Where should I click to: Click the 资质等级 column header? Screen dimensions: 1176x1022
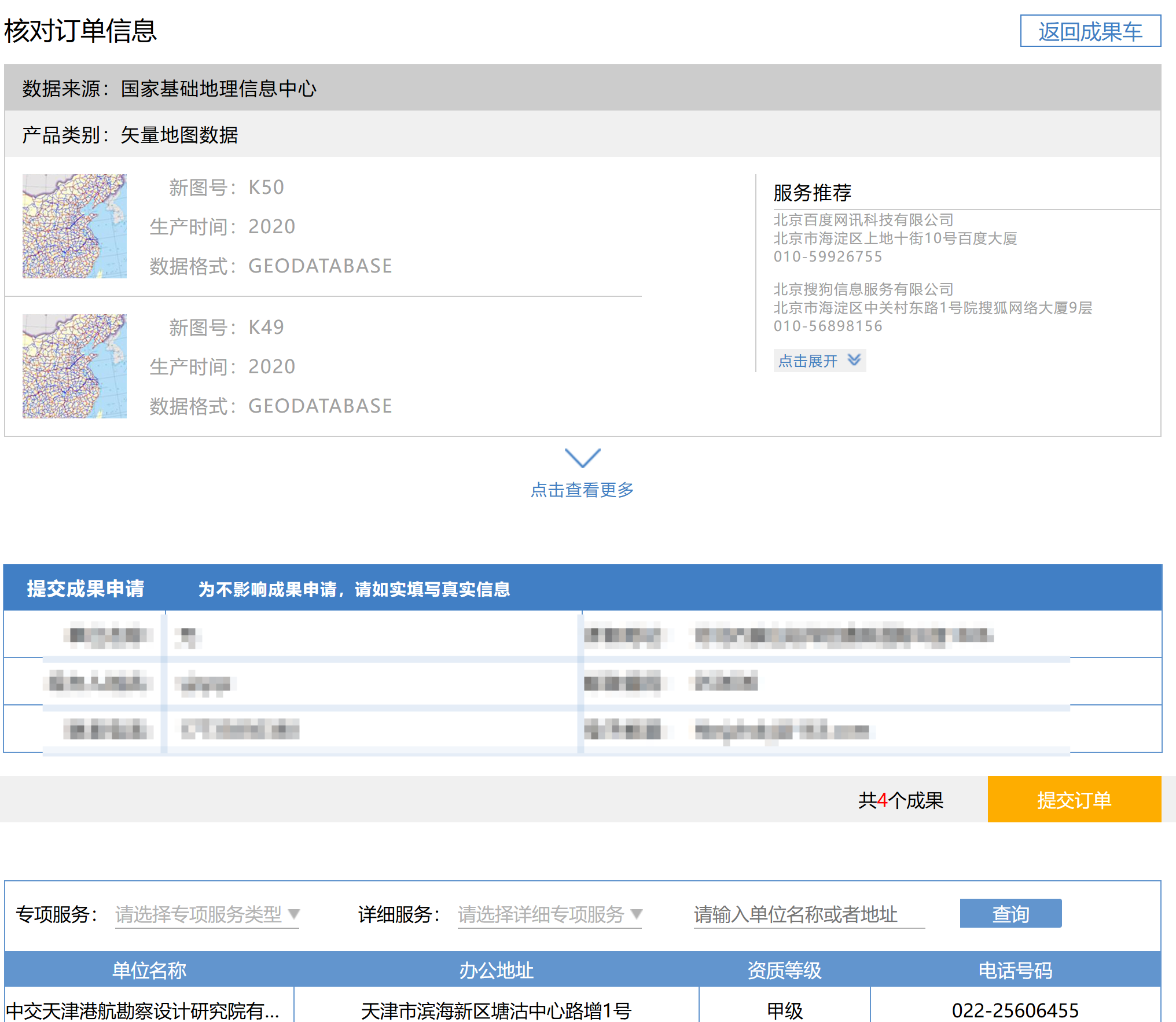[784, 970]
